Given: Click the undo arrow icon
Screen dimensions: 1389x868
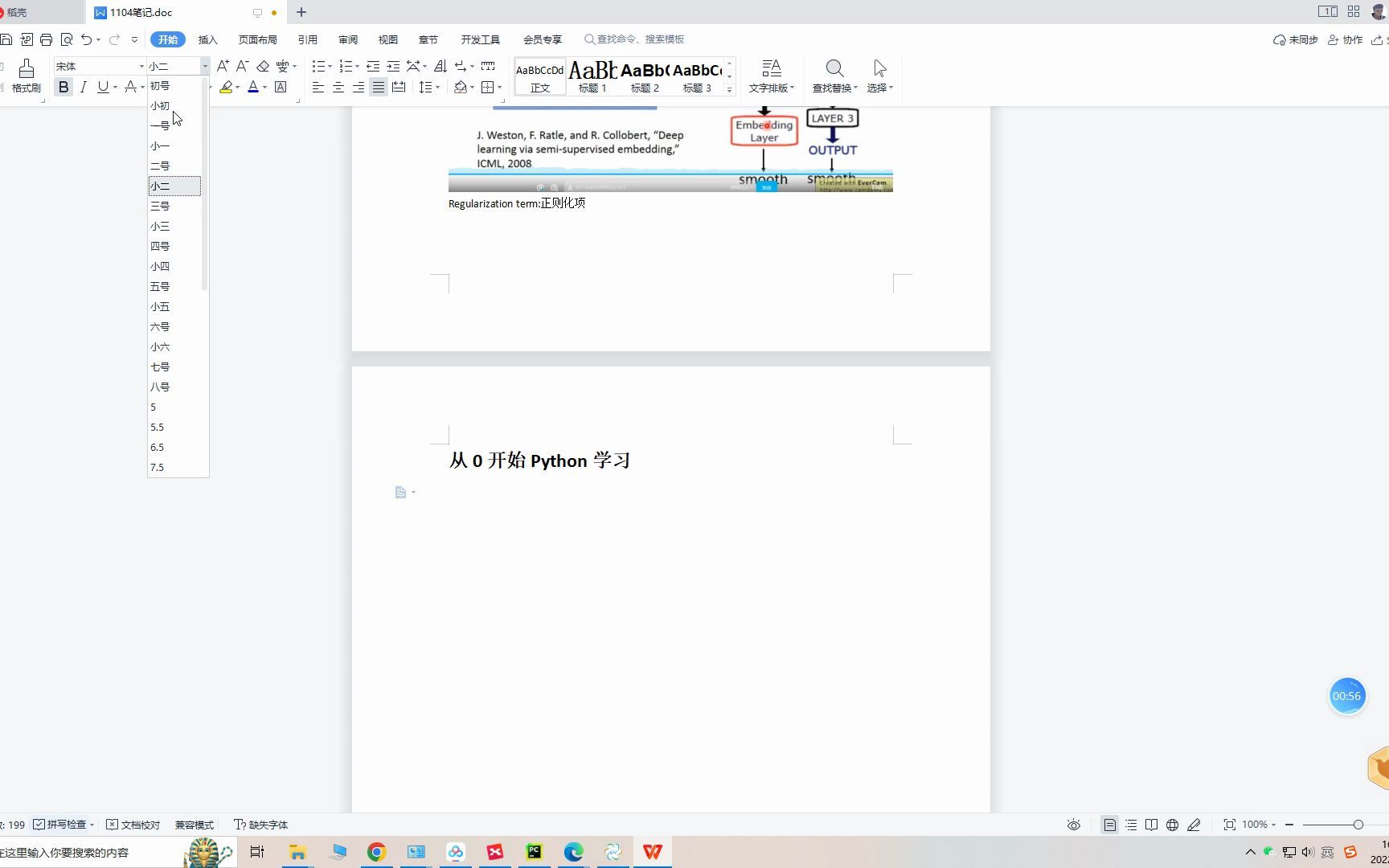Looking at the screenshot, I should [x=86, y=39].
